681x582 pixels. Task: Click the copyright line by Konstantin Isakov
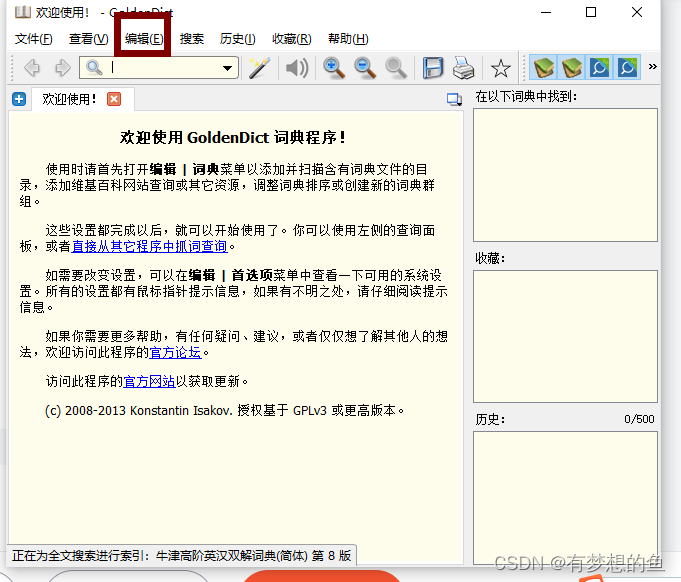coord(225,410)
